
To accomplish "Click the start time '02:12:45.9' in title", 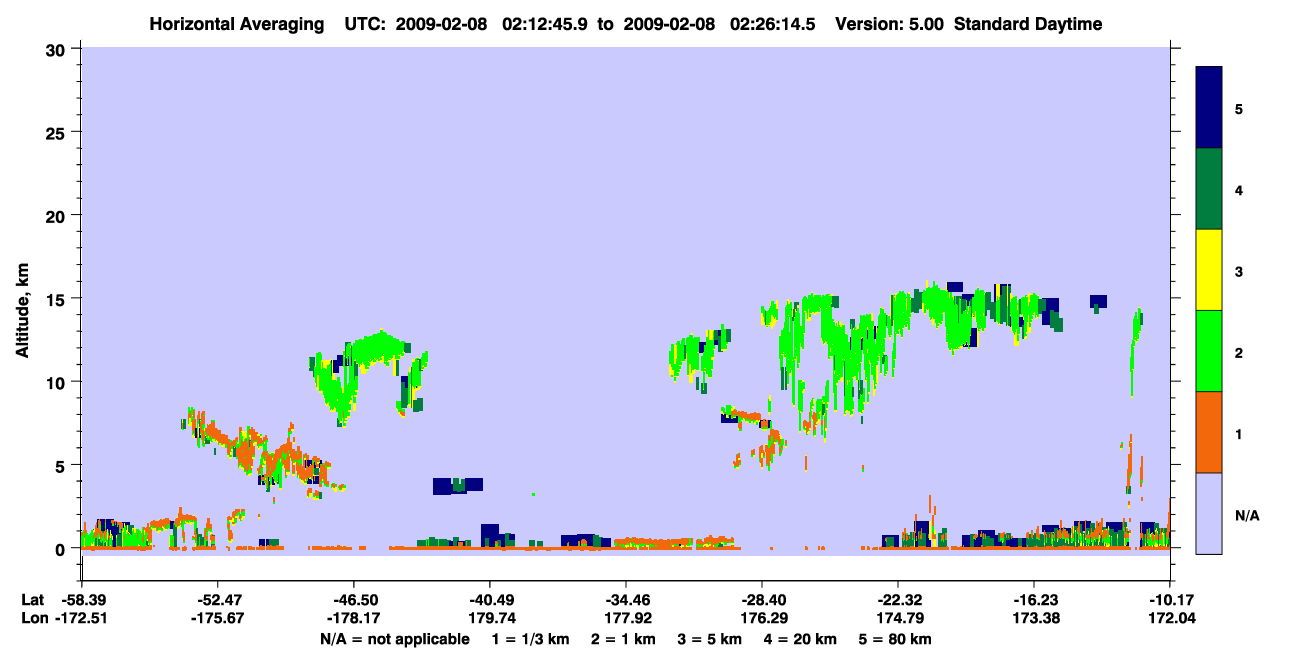I will (x=546, y=24).
